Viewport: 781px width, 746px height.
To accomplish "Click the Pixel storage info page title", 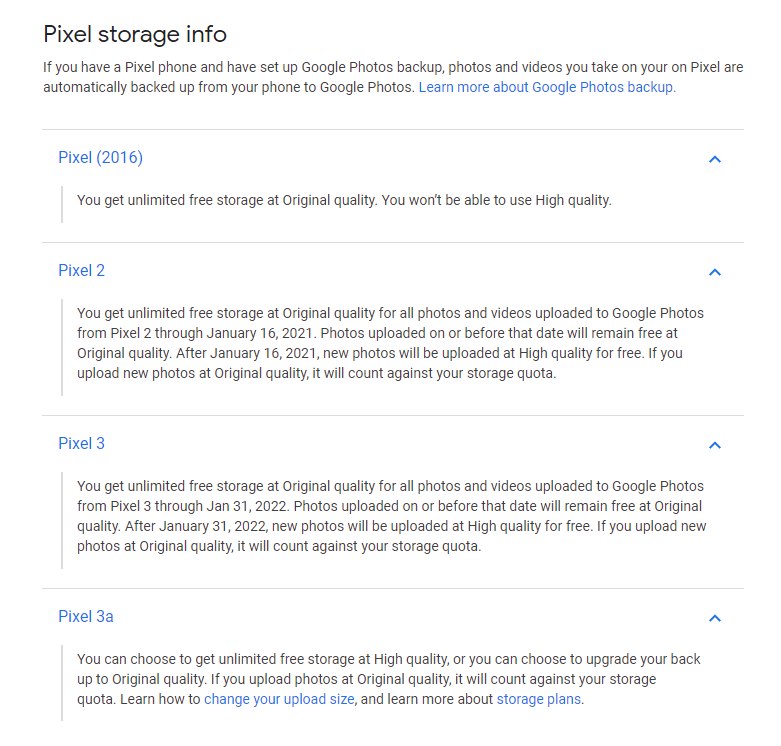I will click(135, 35).
